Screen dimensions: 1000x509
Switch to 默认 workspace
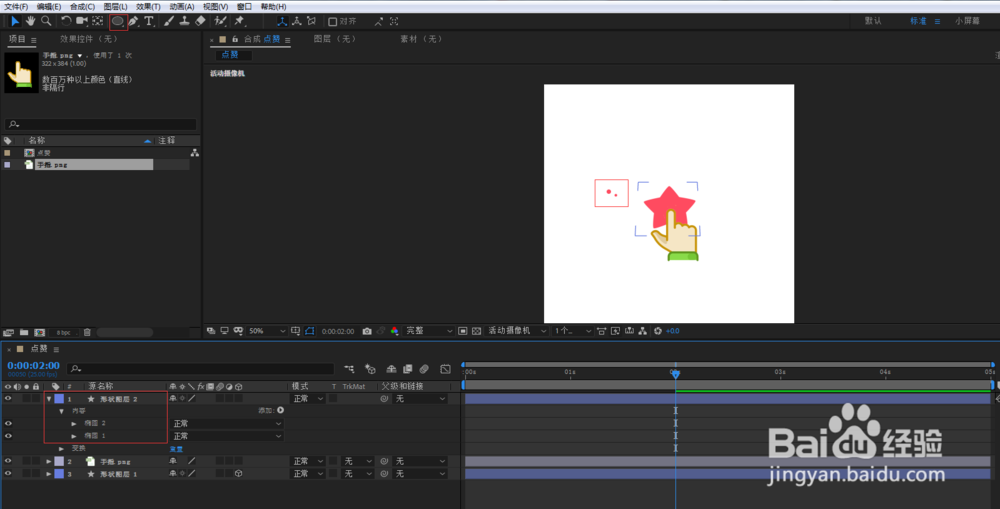[873, 21]
